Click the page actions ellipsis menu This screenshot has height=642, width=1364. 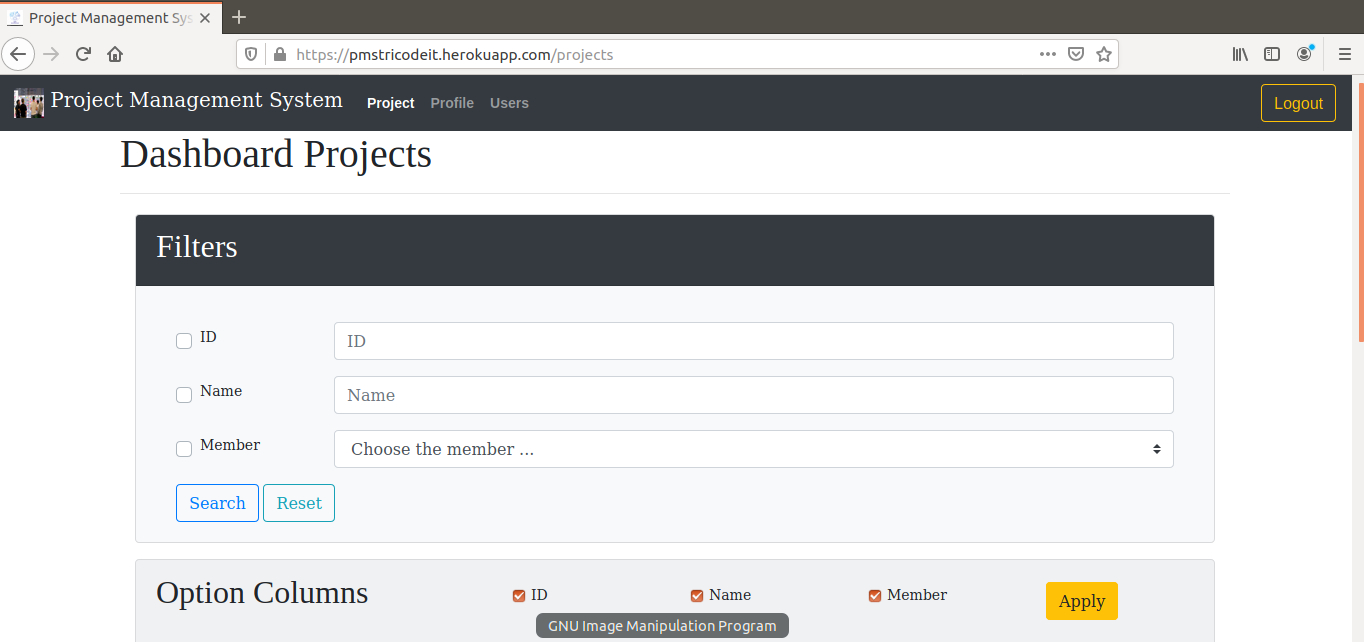1047,54
